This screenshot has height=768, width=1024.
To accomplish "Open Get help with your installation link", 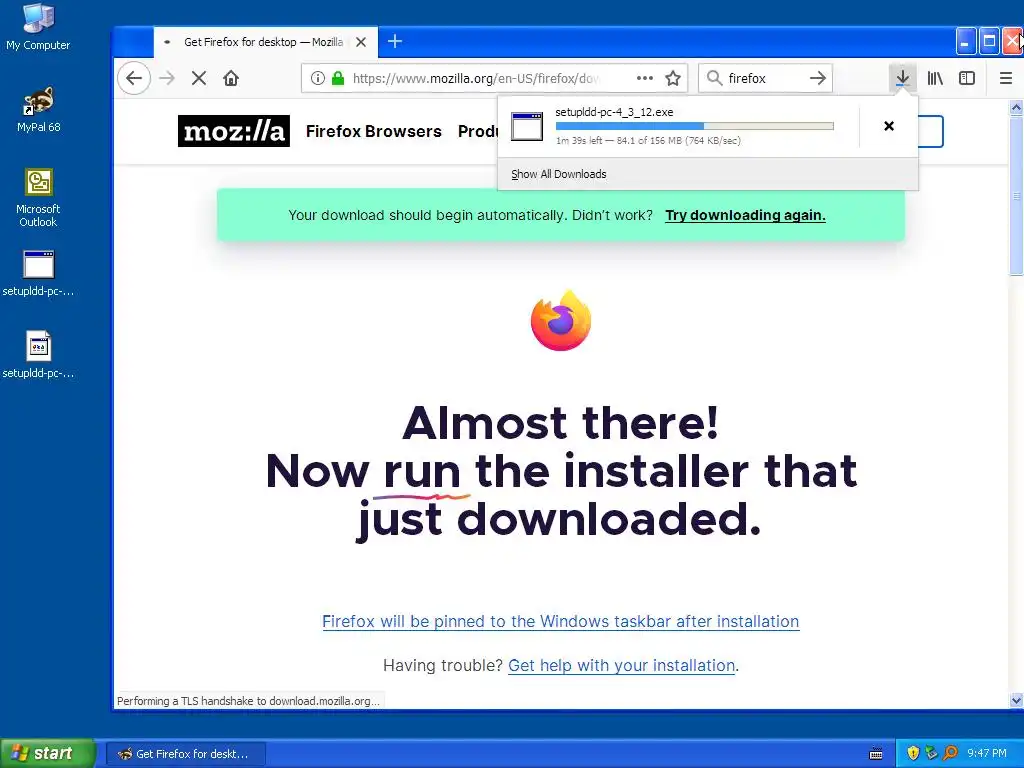I will (622, 665).
